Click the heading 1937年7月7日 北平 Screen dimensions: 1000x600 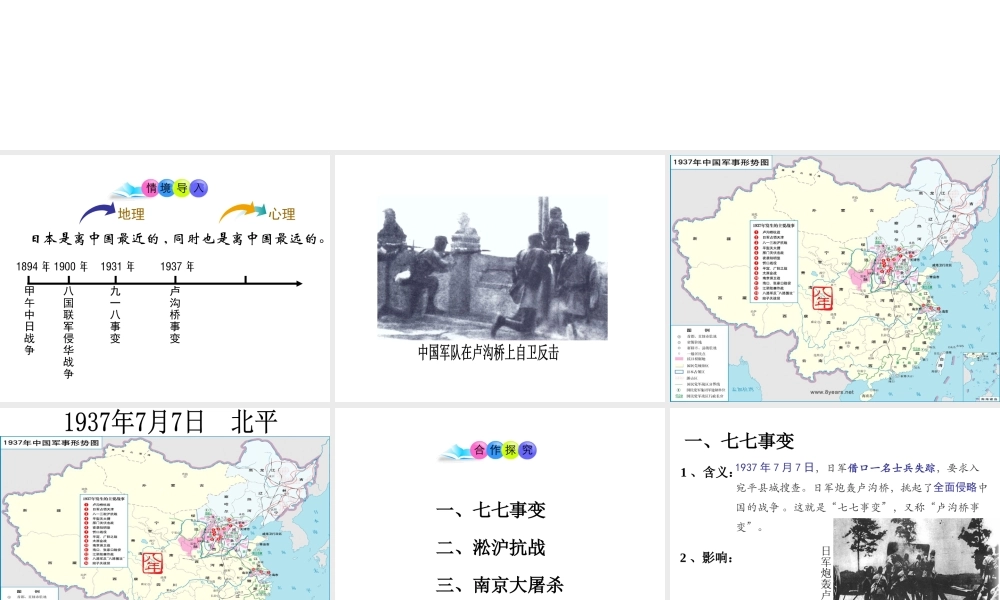coord(171,422)
